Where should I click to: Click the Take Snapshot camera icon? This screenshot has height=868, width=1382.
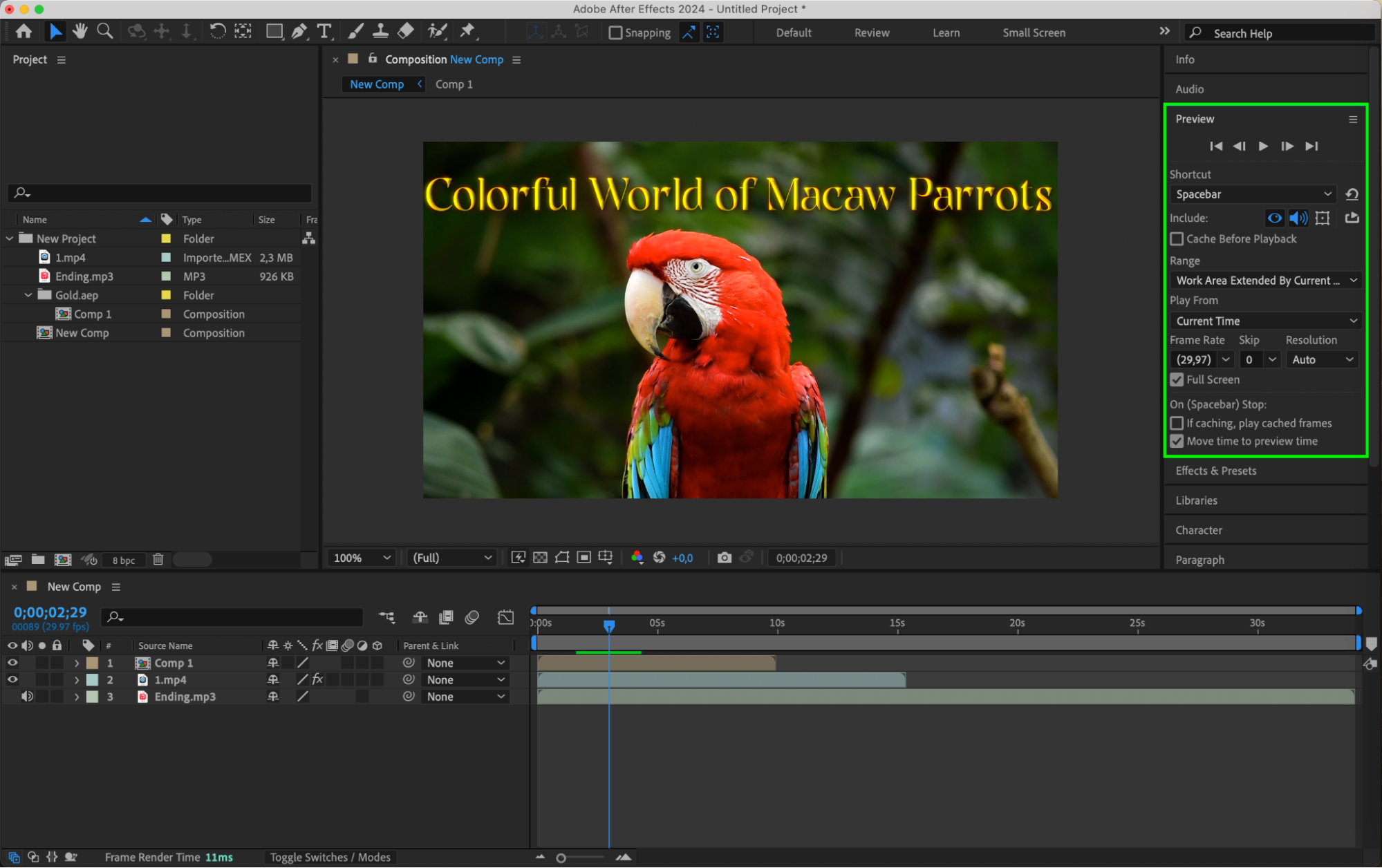pos(724,558)
